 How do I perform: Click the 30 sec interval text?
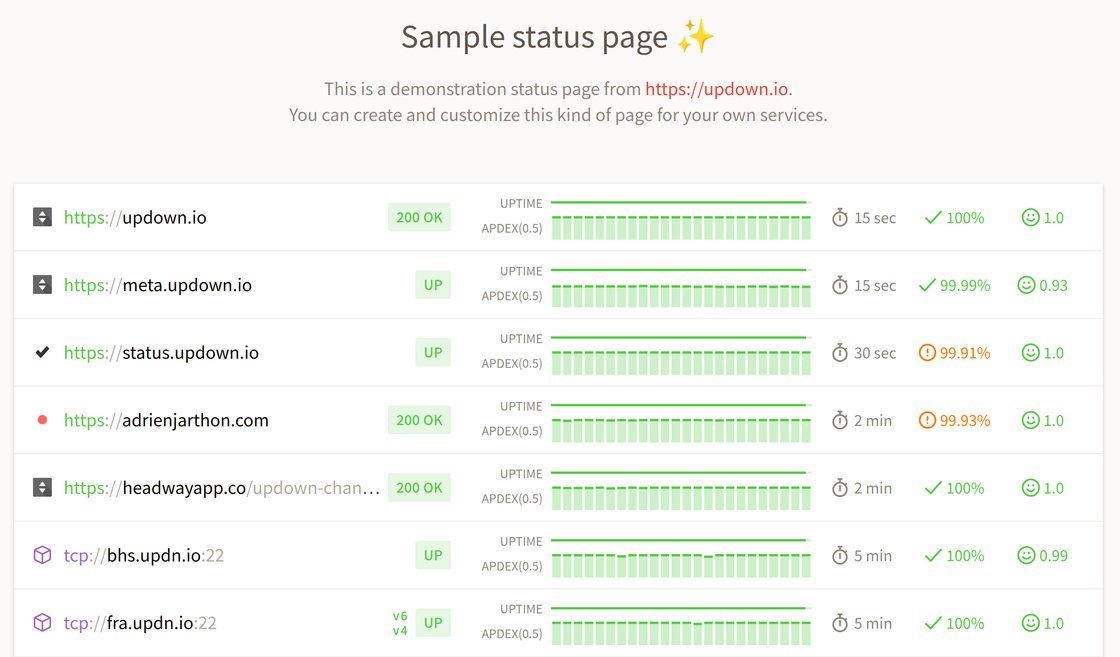click(875, 353)
